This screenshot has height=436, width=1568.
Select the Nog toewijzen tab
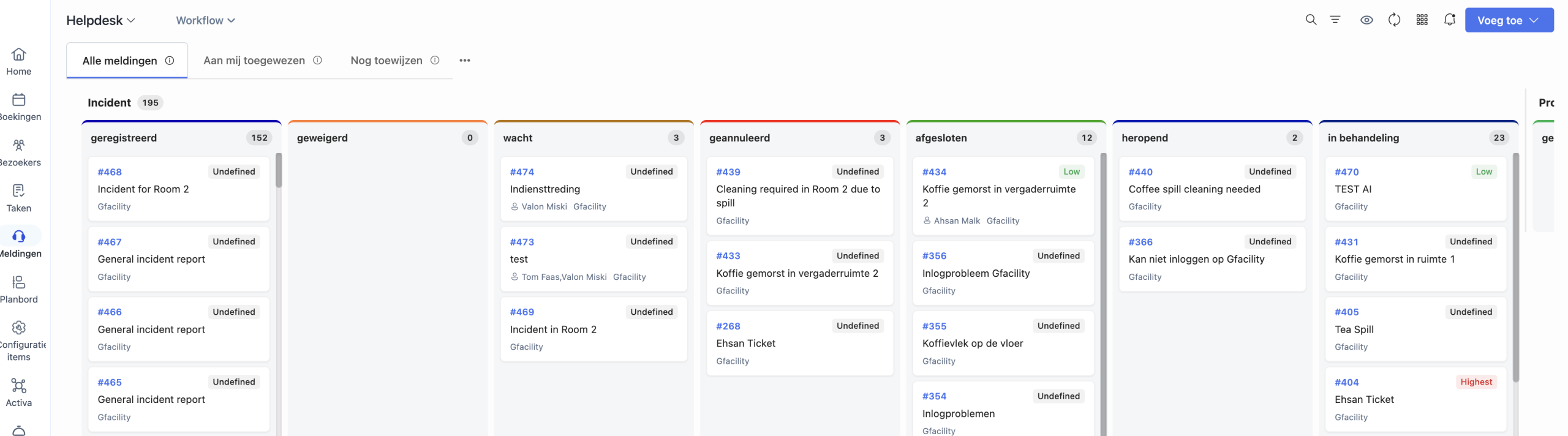(386, 61)
